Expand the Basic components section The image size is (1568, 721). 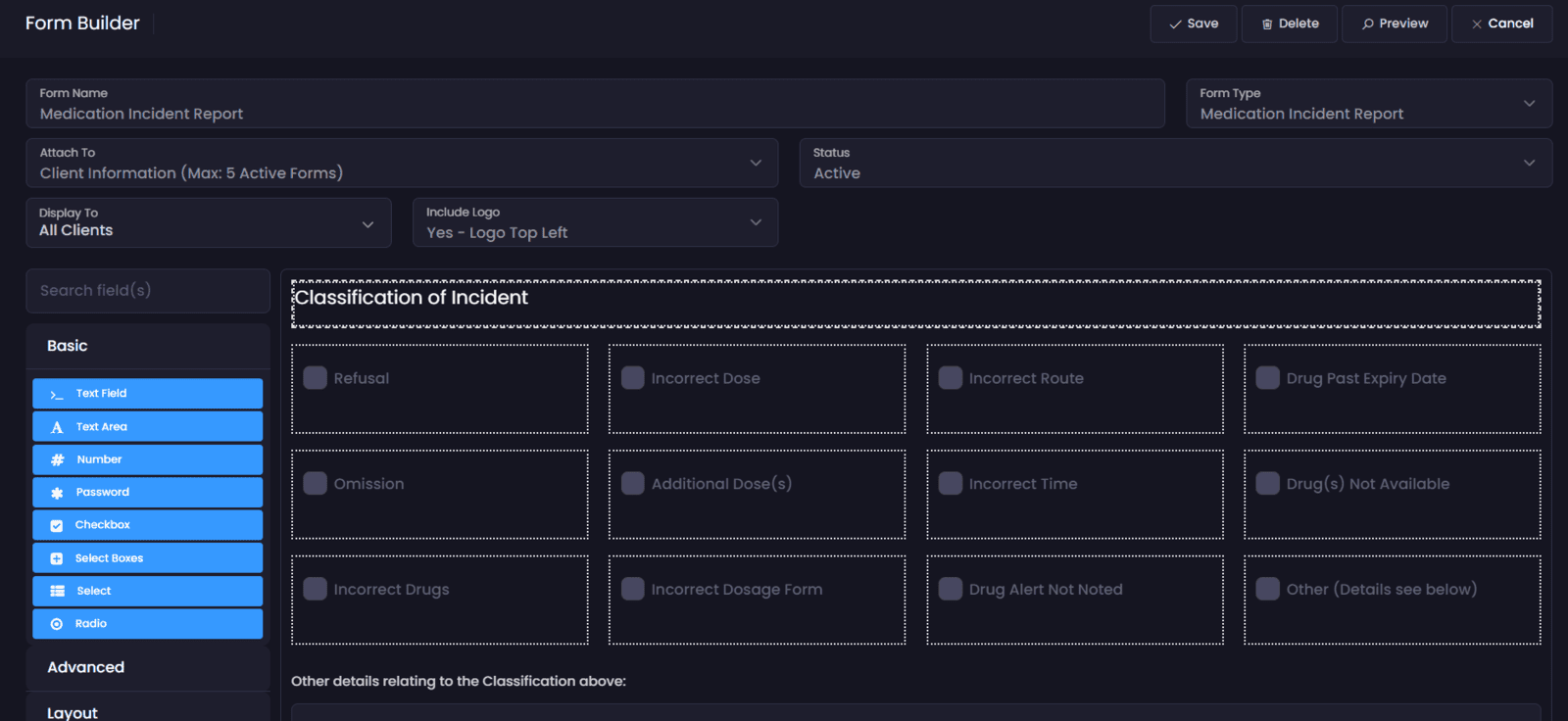(148, 346)
